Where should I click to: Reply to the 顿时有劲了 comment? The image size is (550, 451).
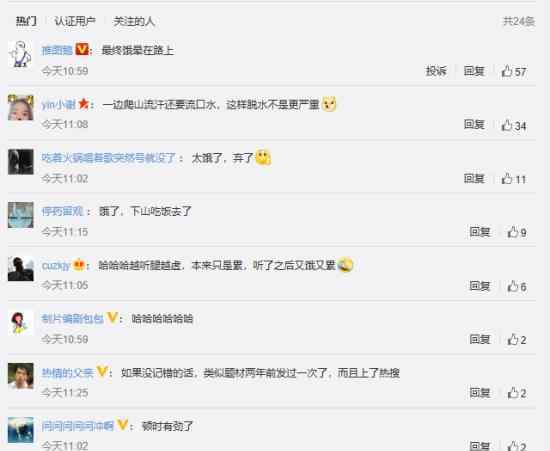[x=480, y=446]
